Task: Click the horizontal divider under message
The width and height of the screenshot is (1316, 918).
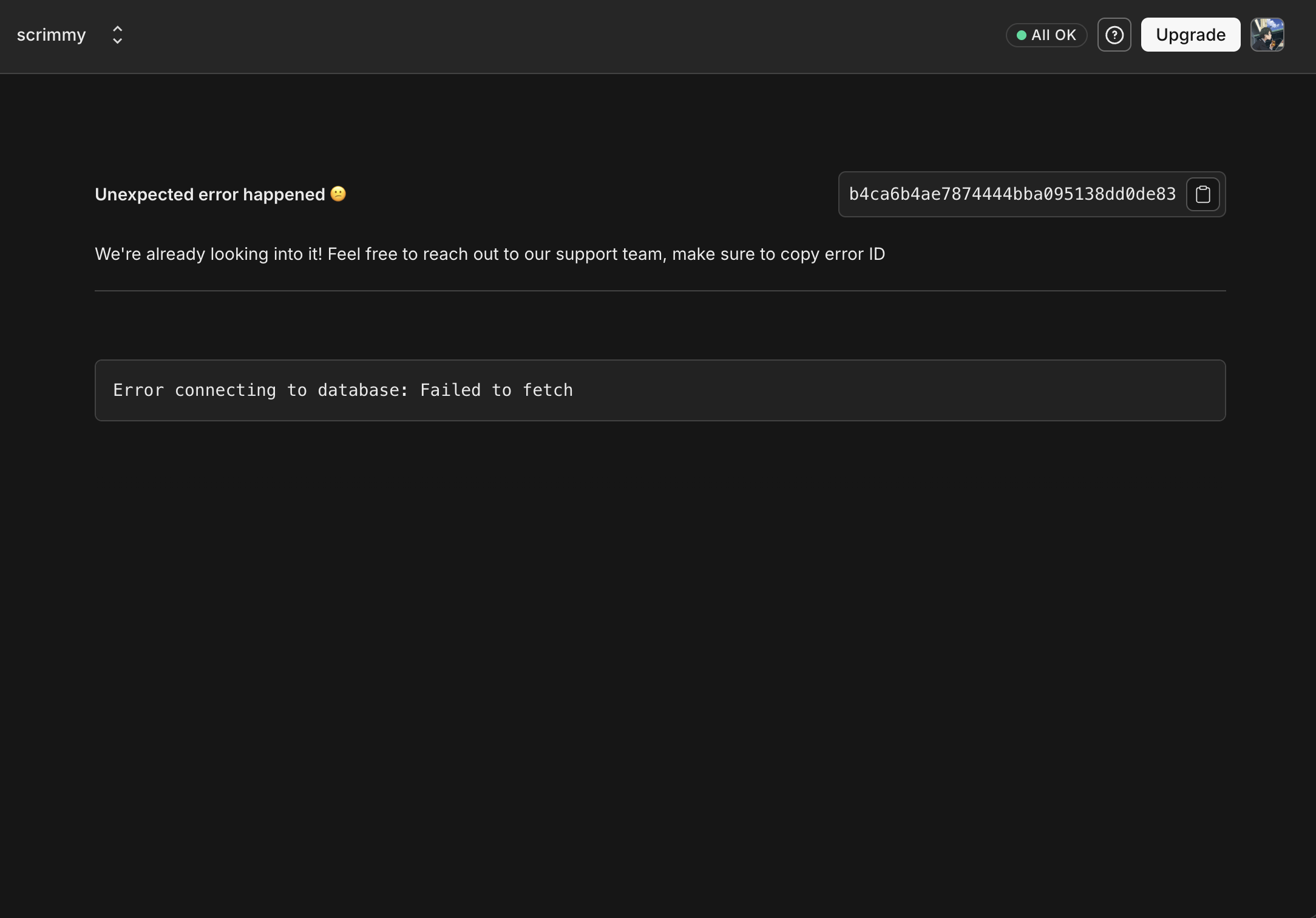Action: coord(660,291)
